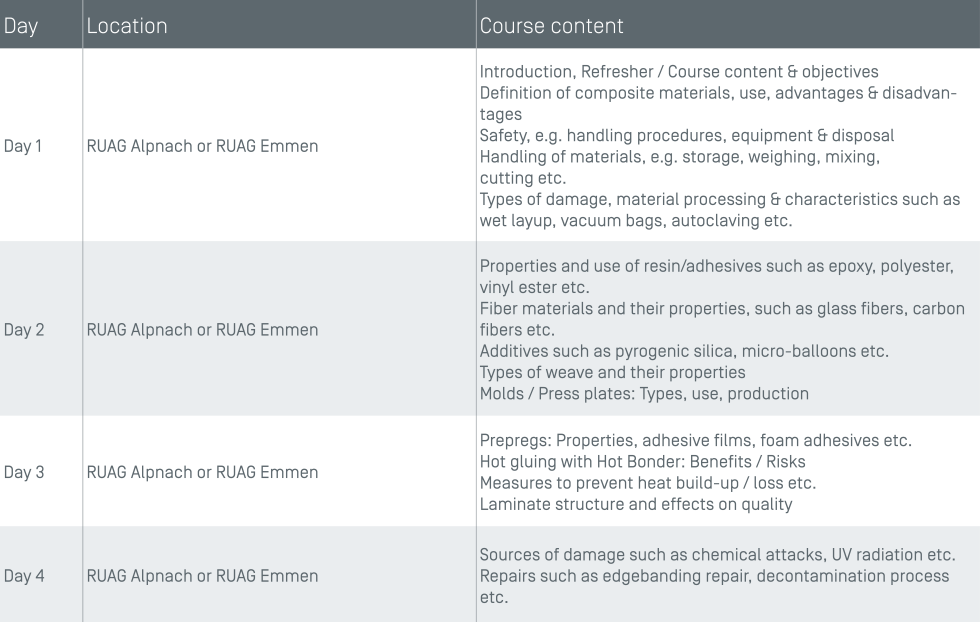The height and width of the screenshot is (622, 980).
Task: Click the Course content column header
Action: [551, 26]
